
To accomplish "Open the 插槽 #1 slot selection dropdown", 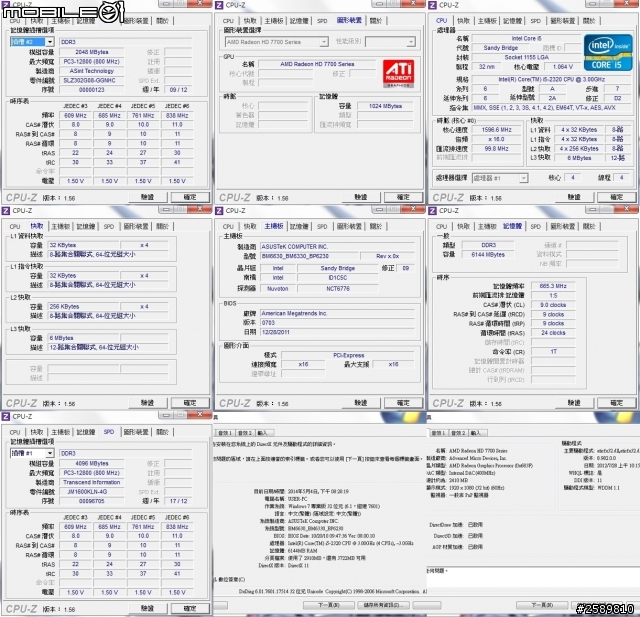I will pyautogui.click(x=50, y=453).
